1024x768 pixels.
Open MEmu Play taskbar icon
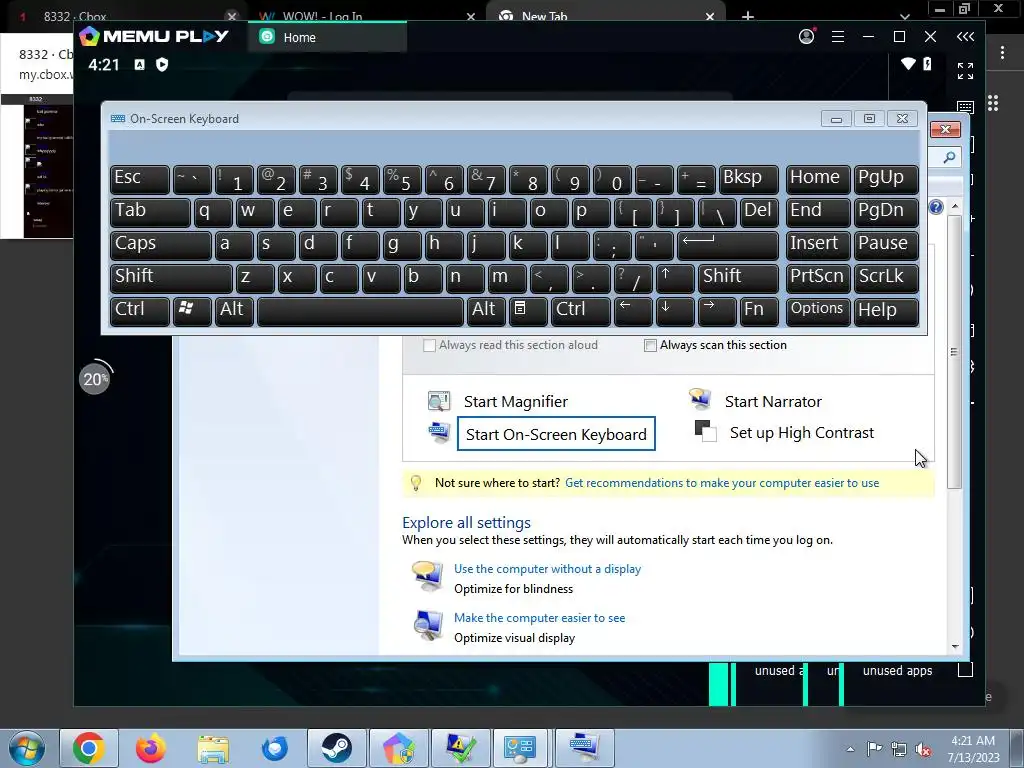click(x=398, y=748)
